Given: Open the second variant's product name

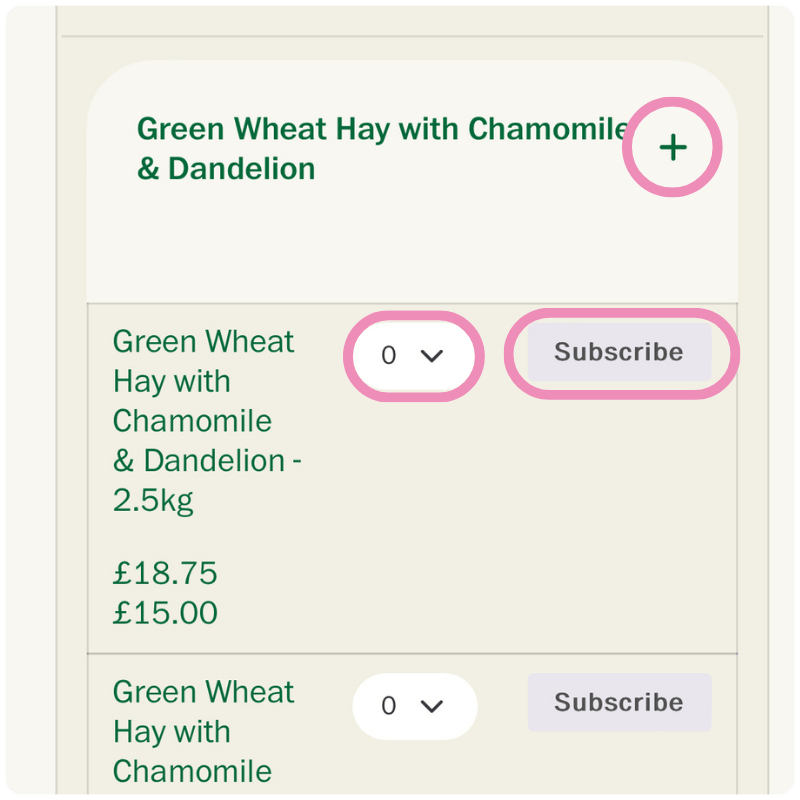Looking at the screenshot, I should pos(203,731).
